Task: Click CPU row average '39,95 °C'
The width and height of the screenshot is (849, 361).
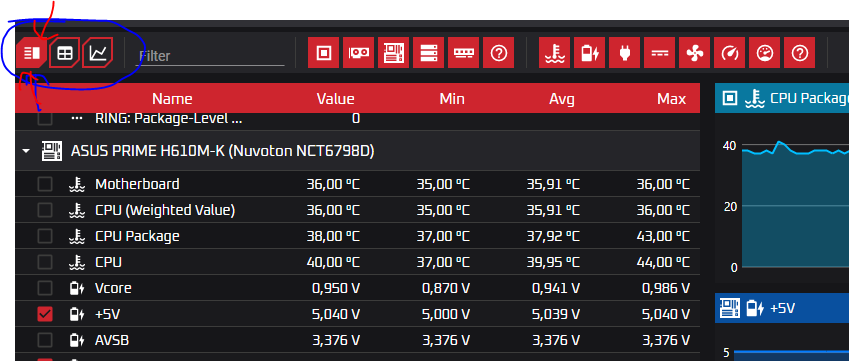Action: pyautogui.click(x=553, y=262)
